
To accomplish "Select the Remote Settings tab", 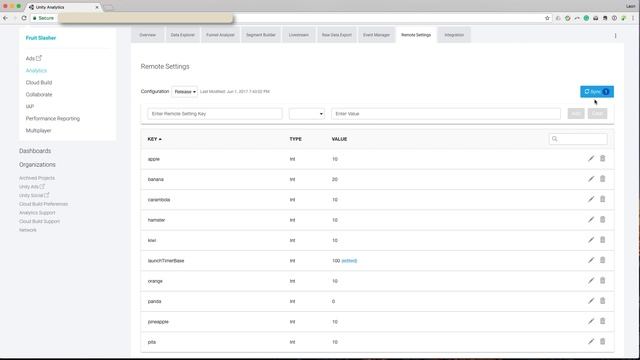I will click(x=416, y=35).
